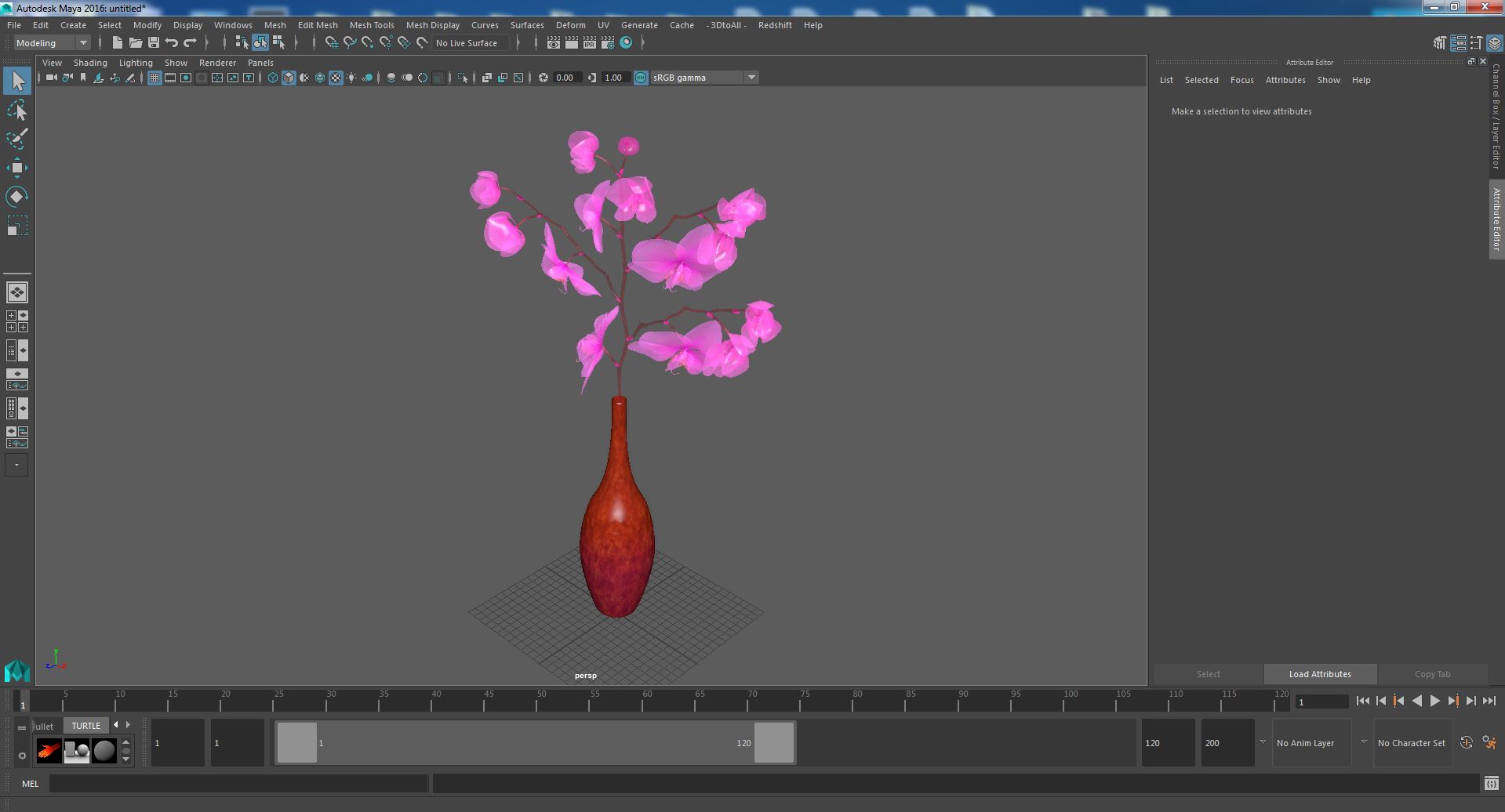
Task: Click the gamma value field 1.00
Action: click(616, 77)
